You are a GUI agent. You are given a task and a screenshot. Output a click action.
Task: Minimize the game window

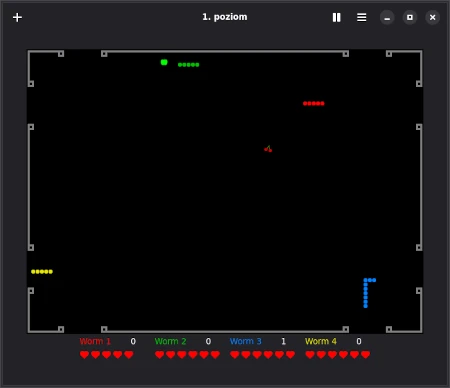[x=387, y=17]
